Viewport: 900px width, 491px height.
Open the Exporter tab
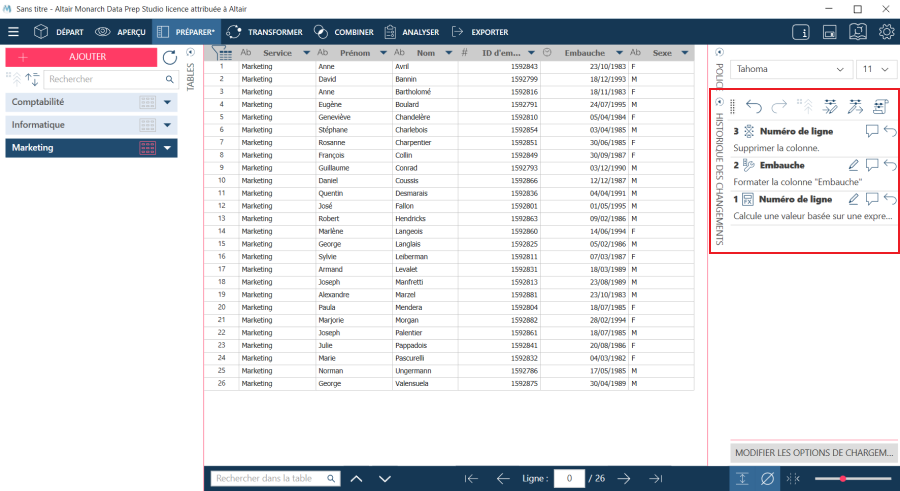tap(480, 32)
